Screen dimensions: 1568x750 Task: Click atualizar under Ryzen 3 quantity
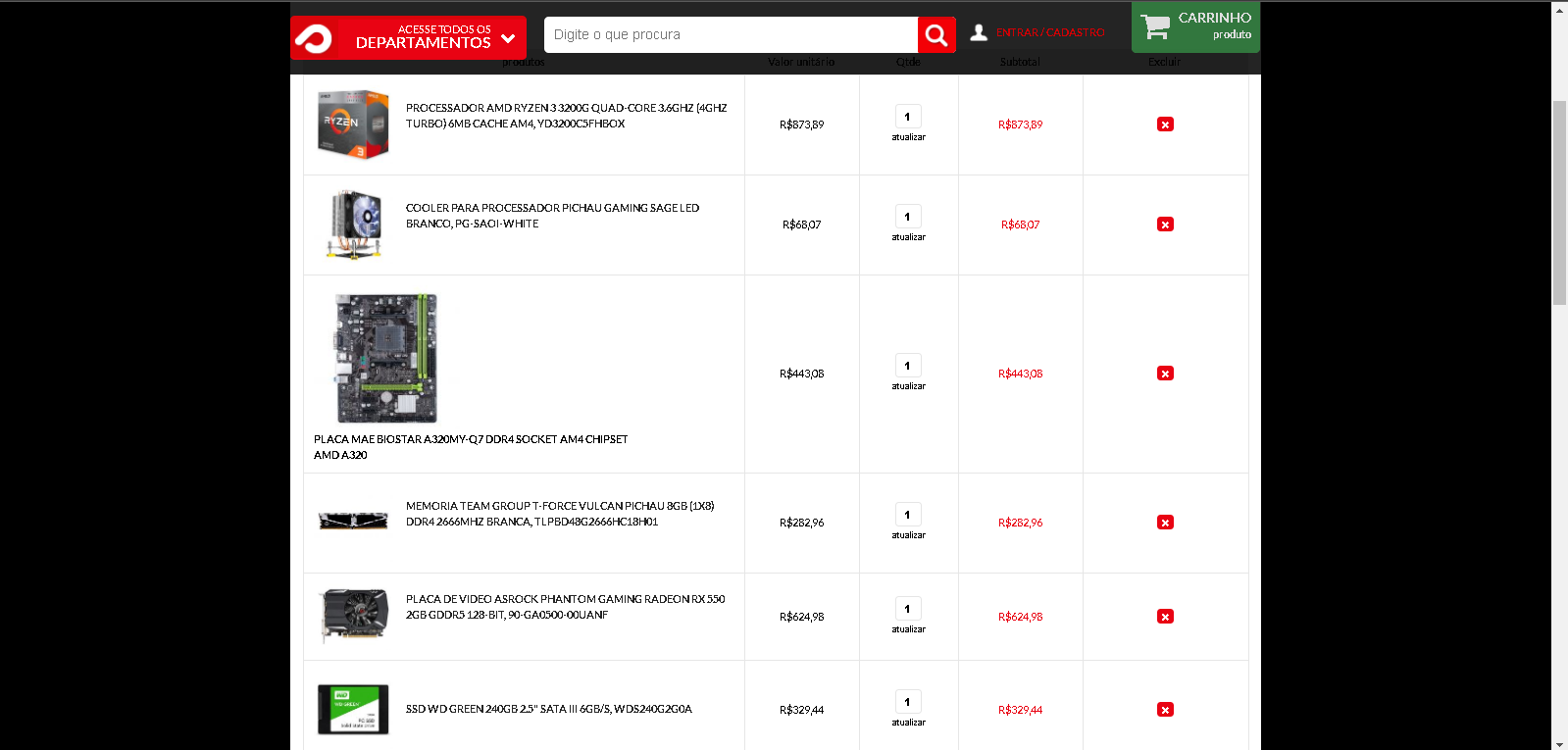(908, 137)
